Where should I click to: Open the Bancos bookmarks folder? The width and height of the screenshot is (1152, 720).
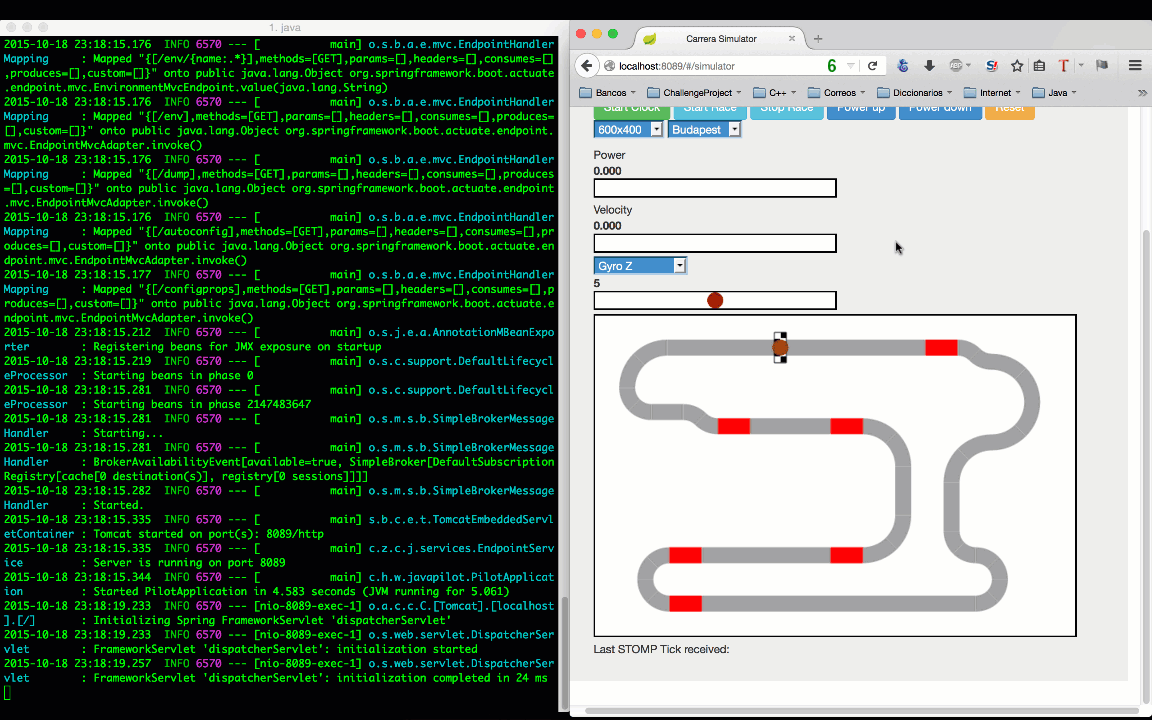tap(608, 93)
